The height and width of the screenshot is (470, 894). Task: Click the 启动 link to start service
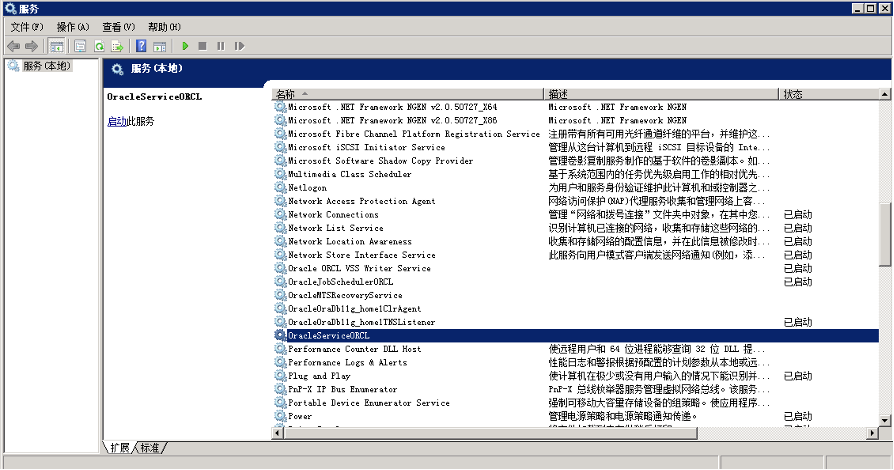click(117, 121)
